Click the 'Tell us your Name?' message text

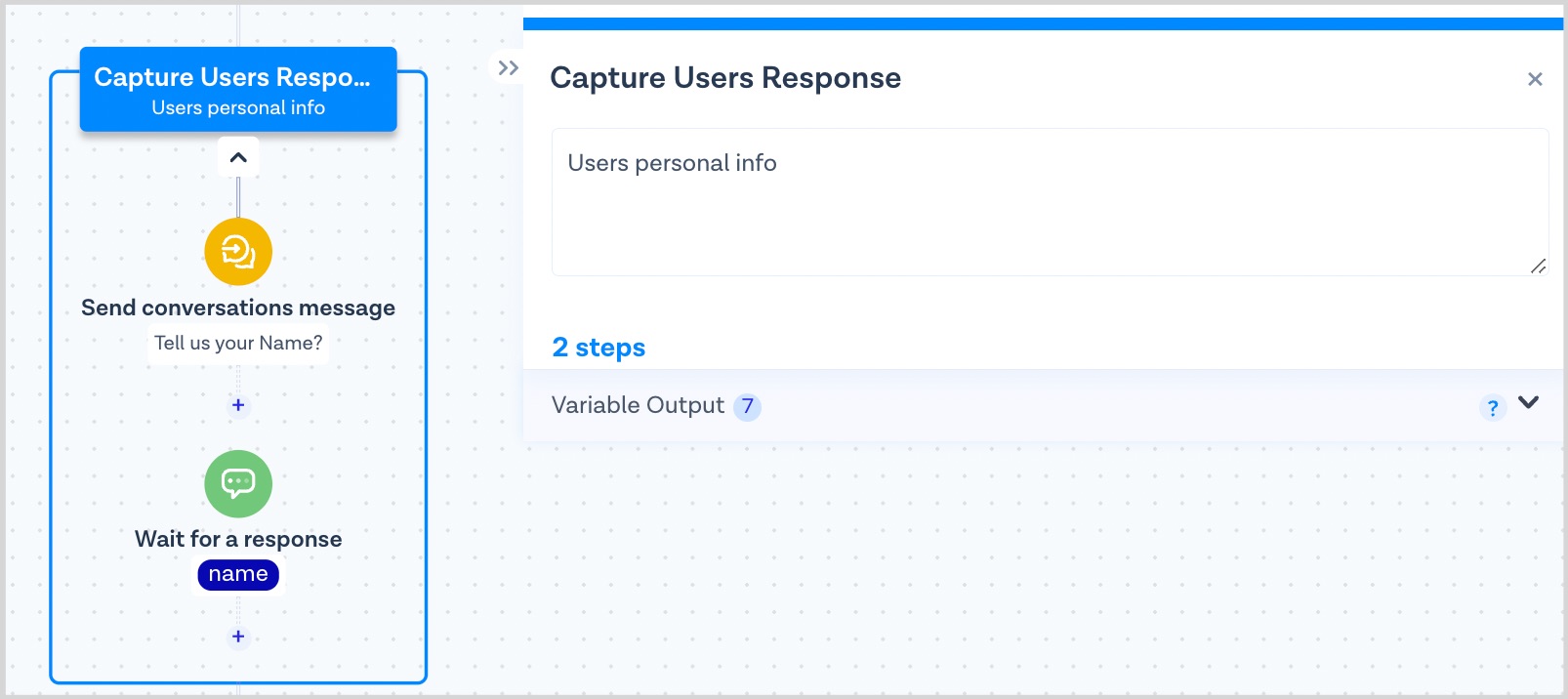238,343
